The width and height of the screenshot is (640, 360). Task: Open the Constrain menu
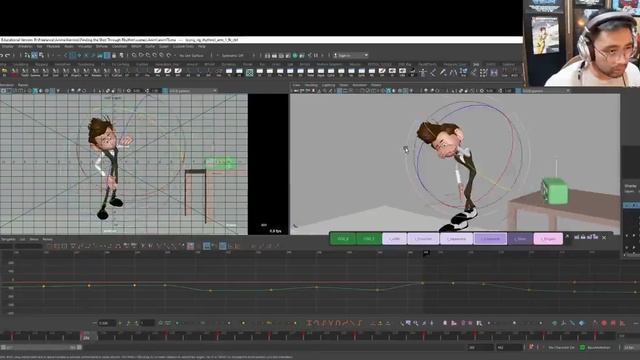(119, 47)
